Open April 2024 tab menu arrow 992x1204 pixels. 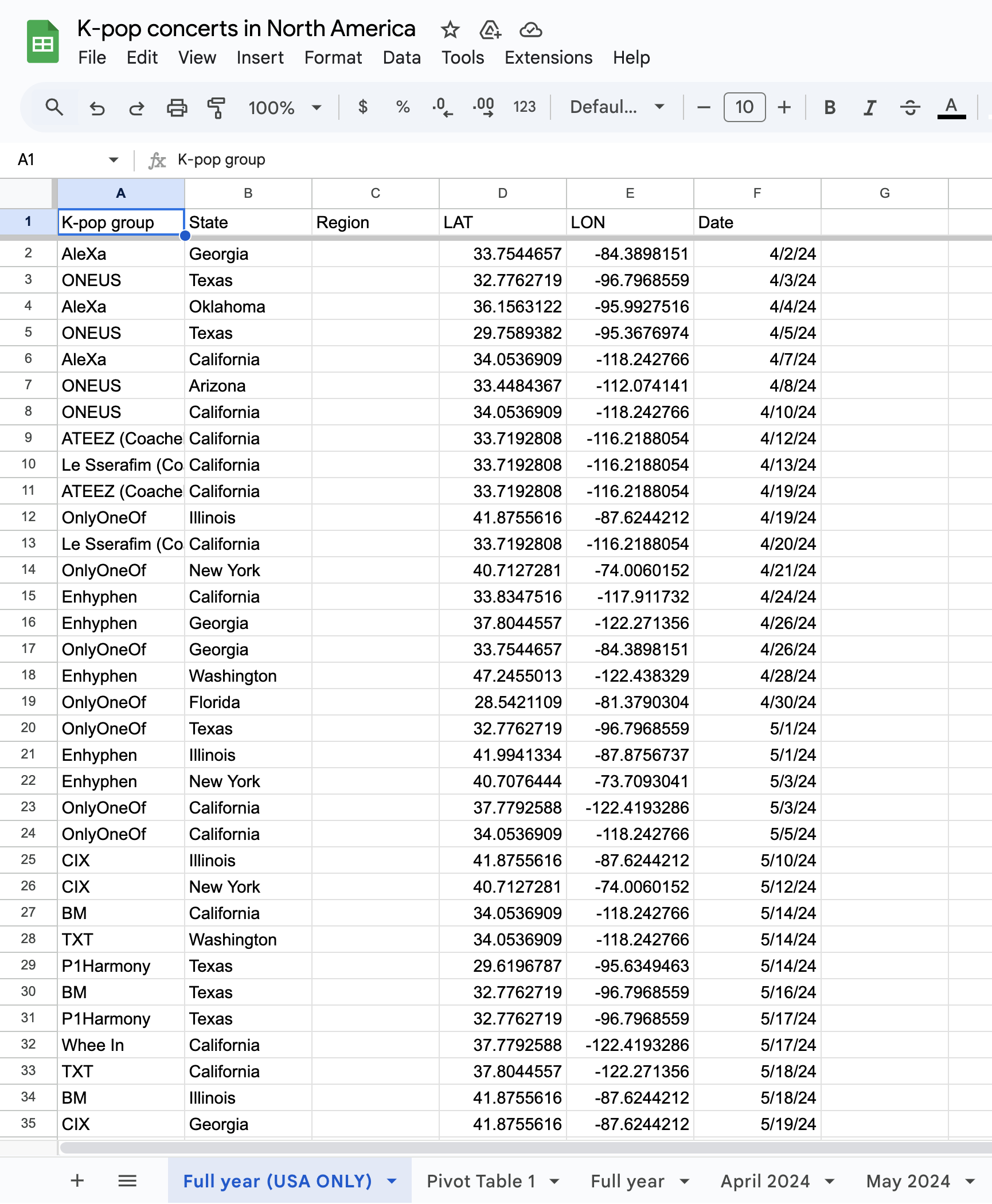click(829, 1181)
